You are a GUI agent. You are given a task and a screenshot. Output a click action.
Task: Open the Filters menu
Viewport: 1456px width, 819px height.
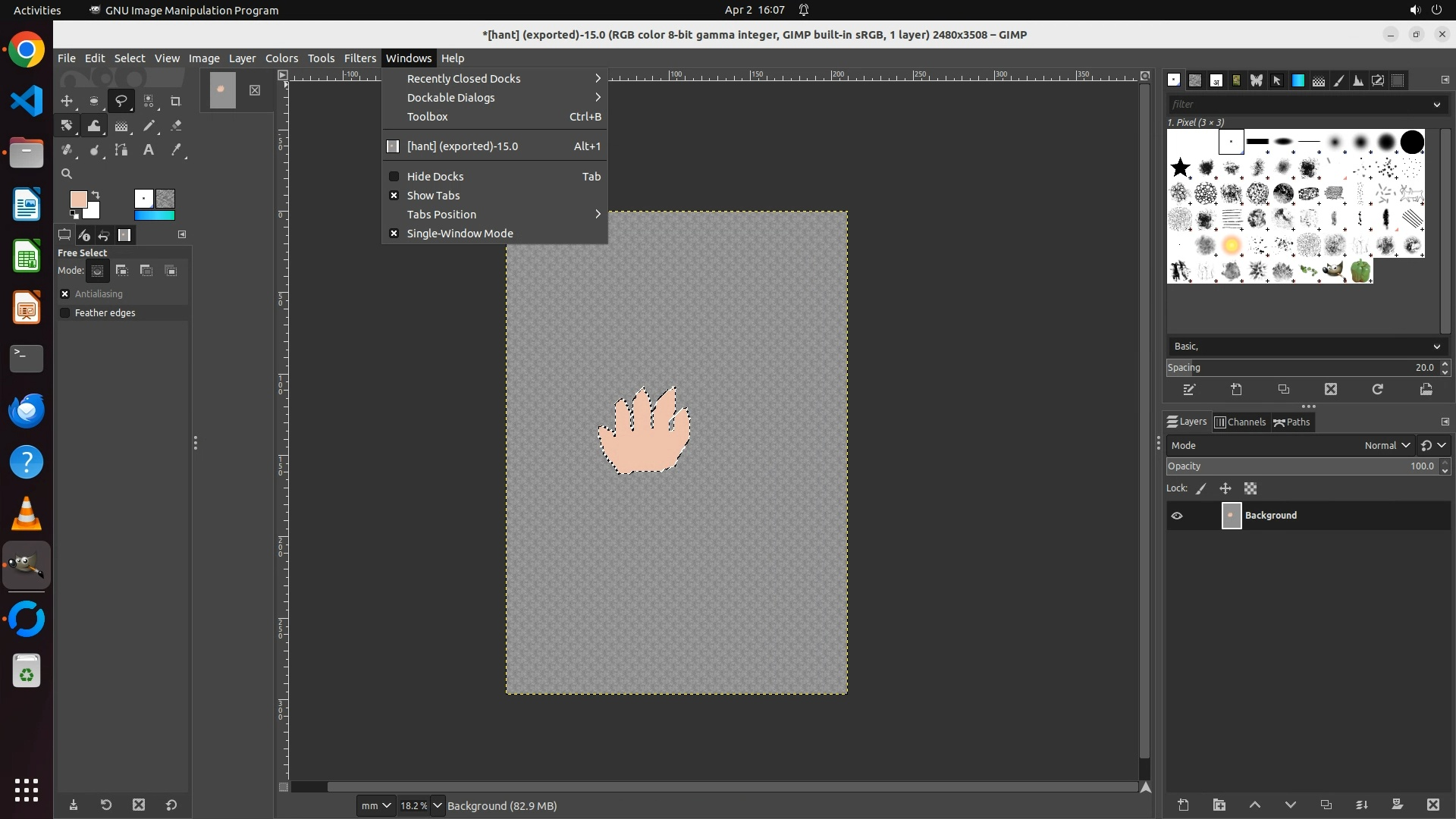(359, 58)
